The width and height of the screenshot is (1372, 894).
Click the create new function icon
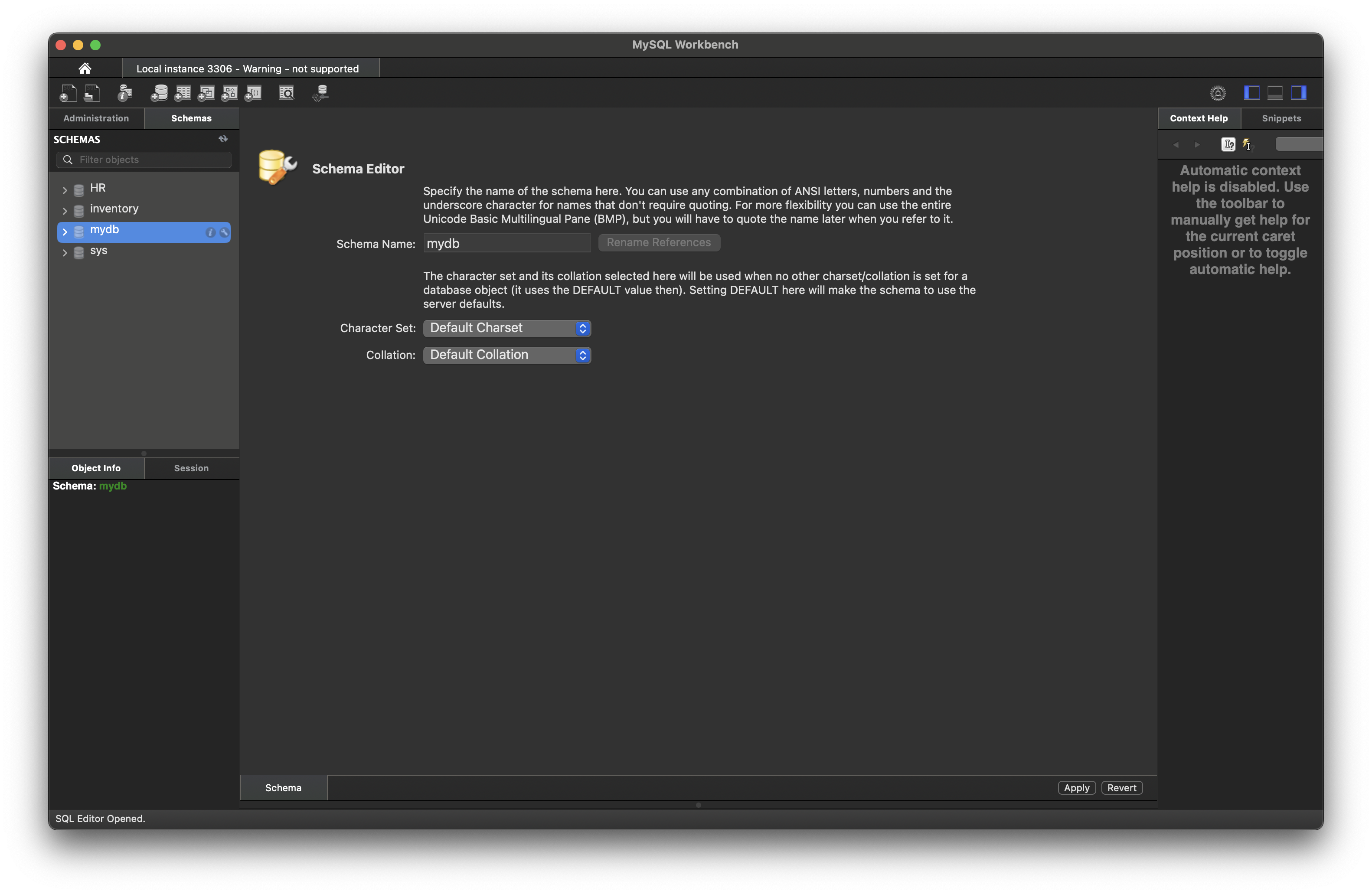point(253,93)
